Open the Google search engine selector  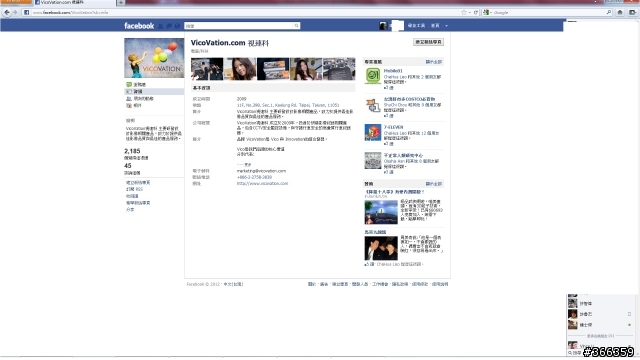(487, 12)
